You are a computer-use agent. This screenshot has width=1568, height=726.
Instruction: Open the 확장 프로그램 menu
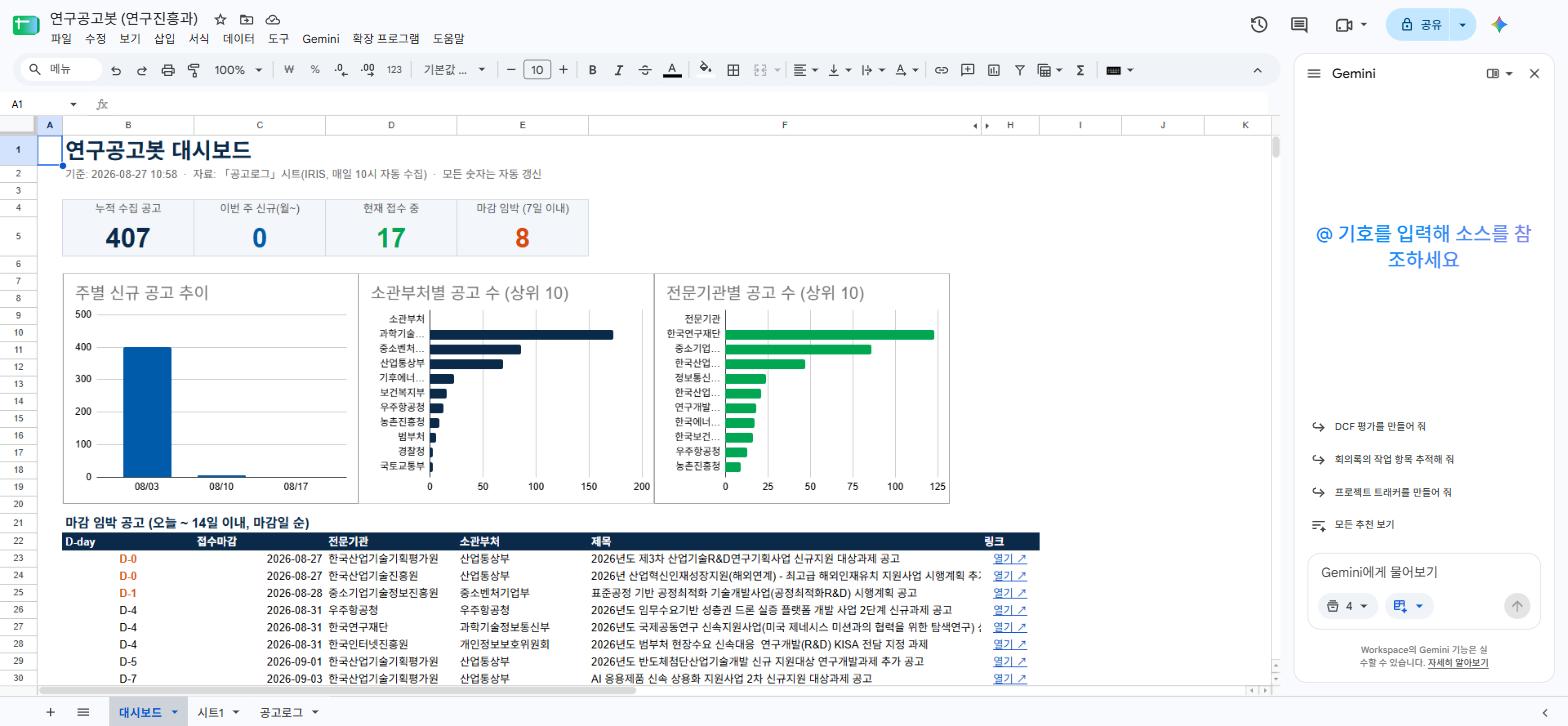pyautogui.click(x=386, y=39)
